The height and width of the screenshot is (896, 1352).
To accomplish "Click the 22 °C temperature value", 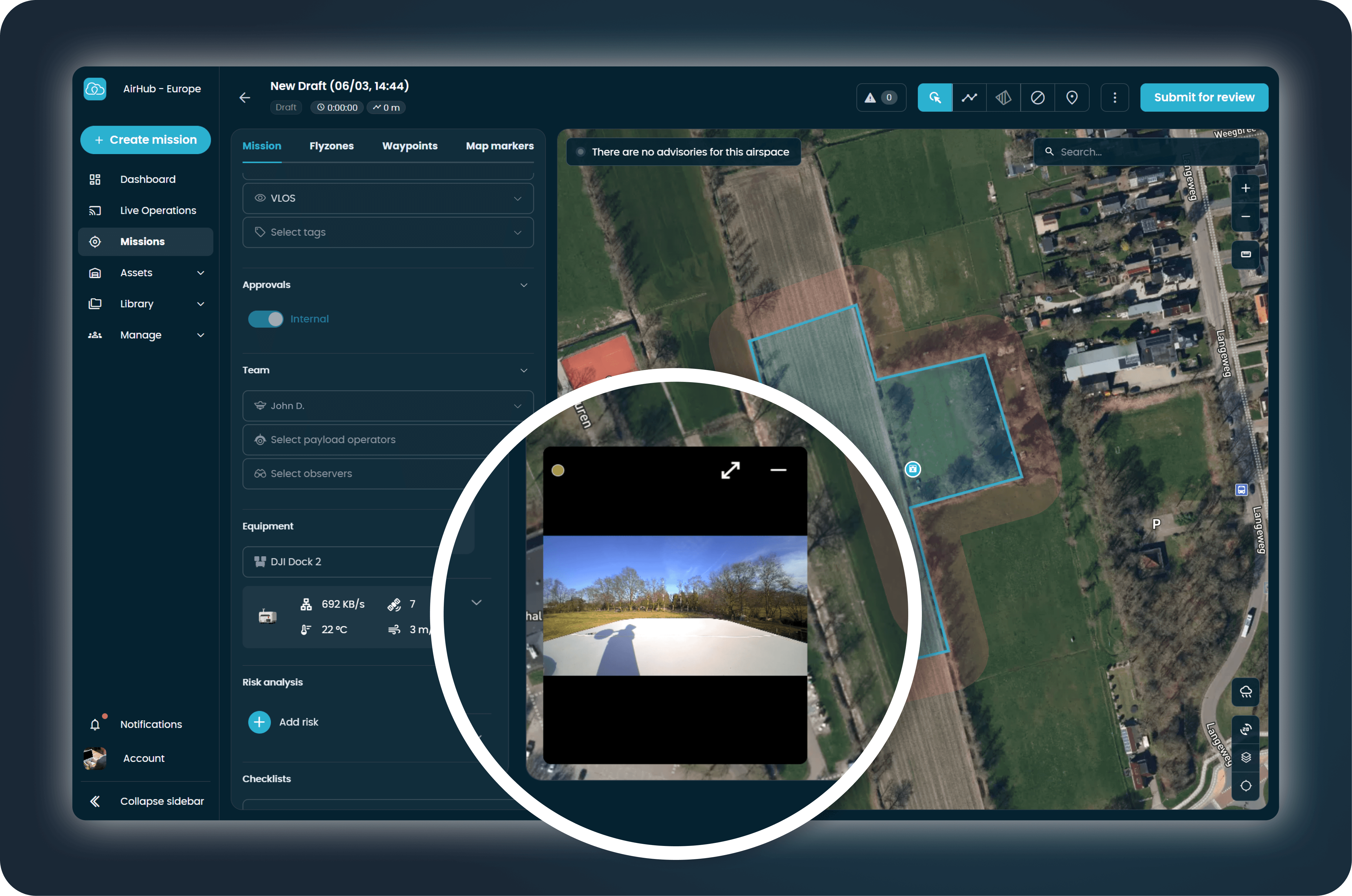I will click(334, 630).
